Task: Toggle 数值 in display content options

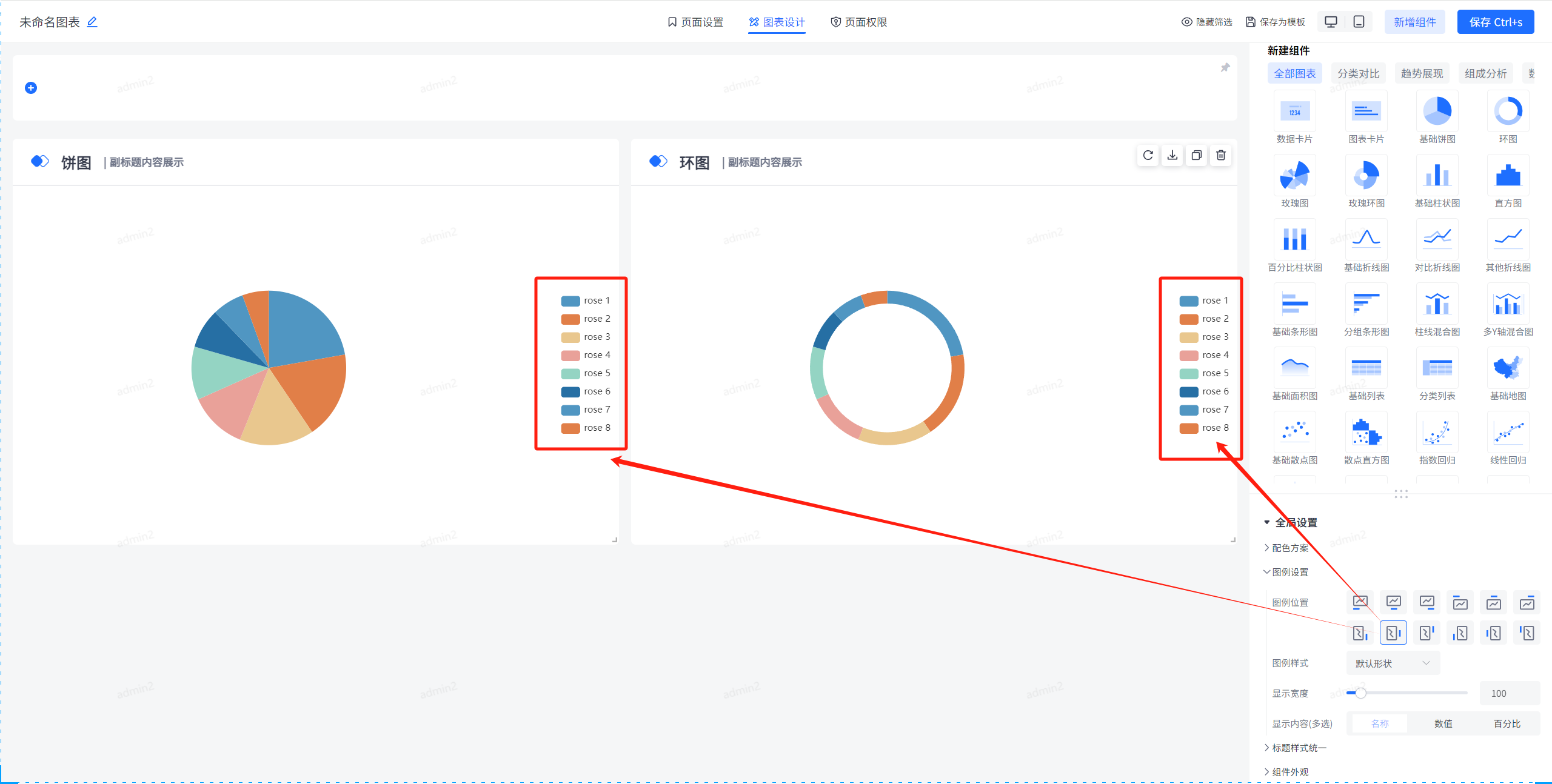Action: 1443,723
